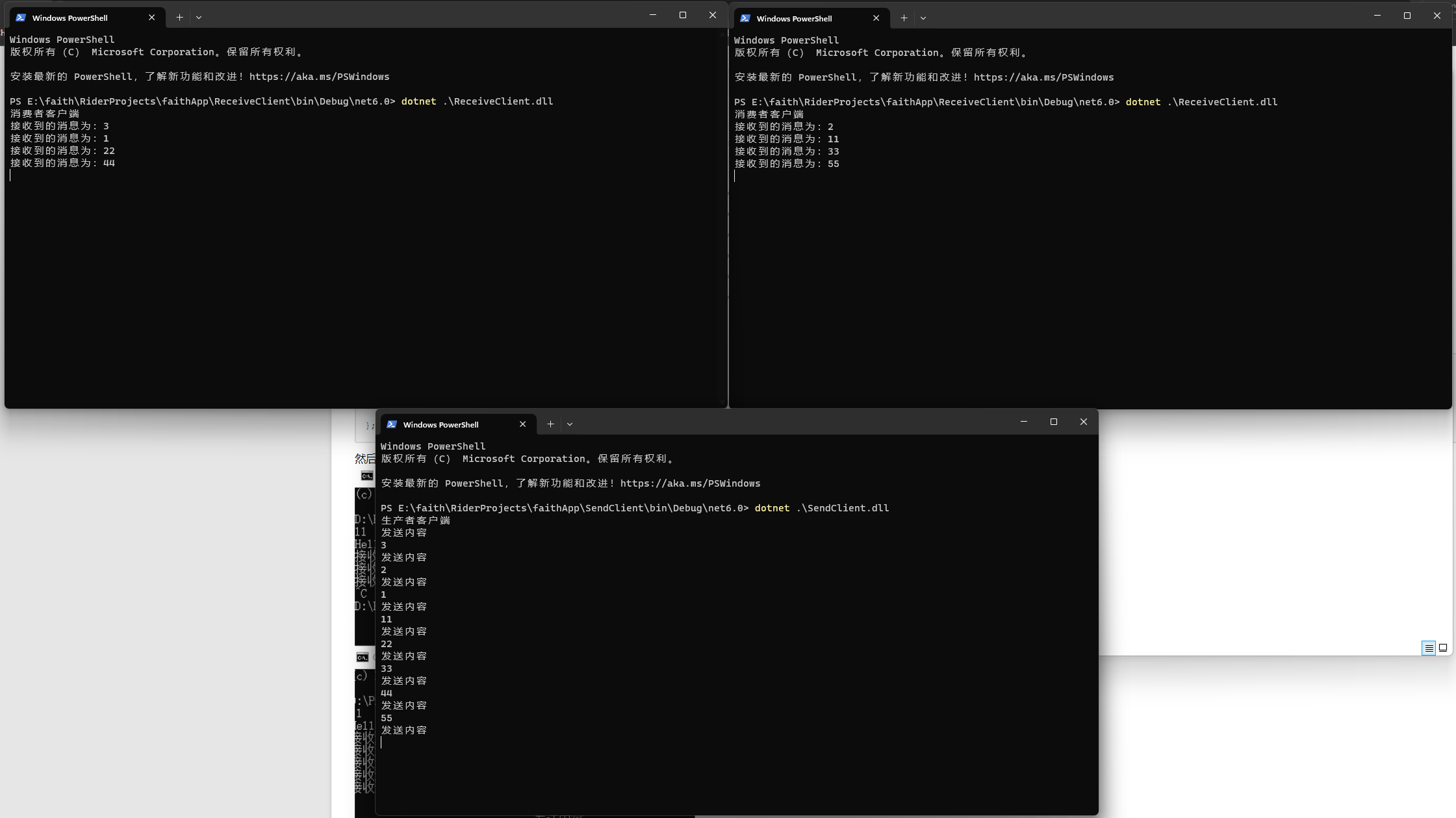Maximize the SendClient PowerShell window
Image resolution: width=1456 pixels, height=818 pixels.
[1054, 422]
